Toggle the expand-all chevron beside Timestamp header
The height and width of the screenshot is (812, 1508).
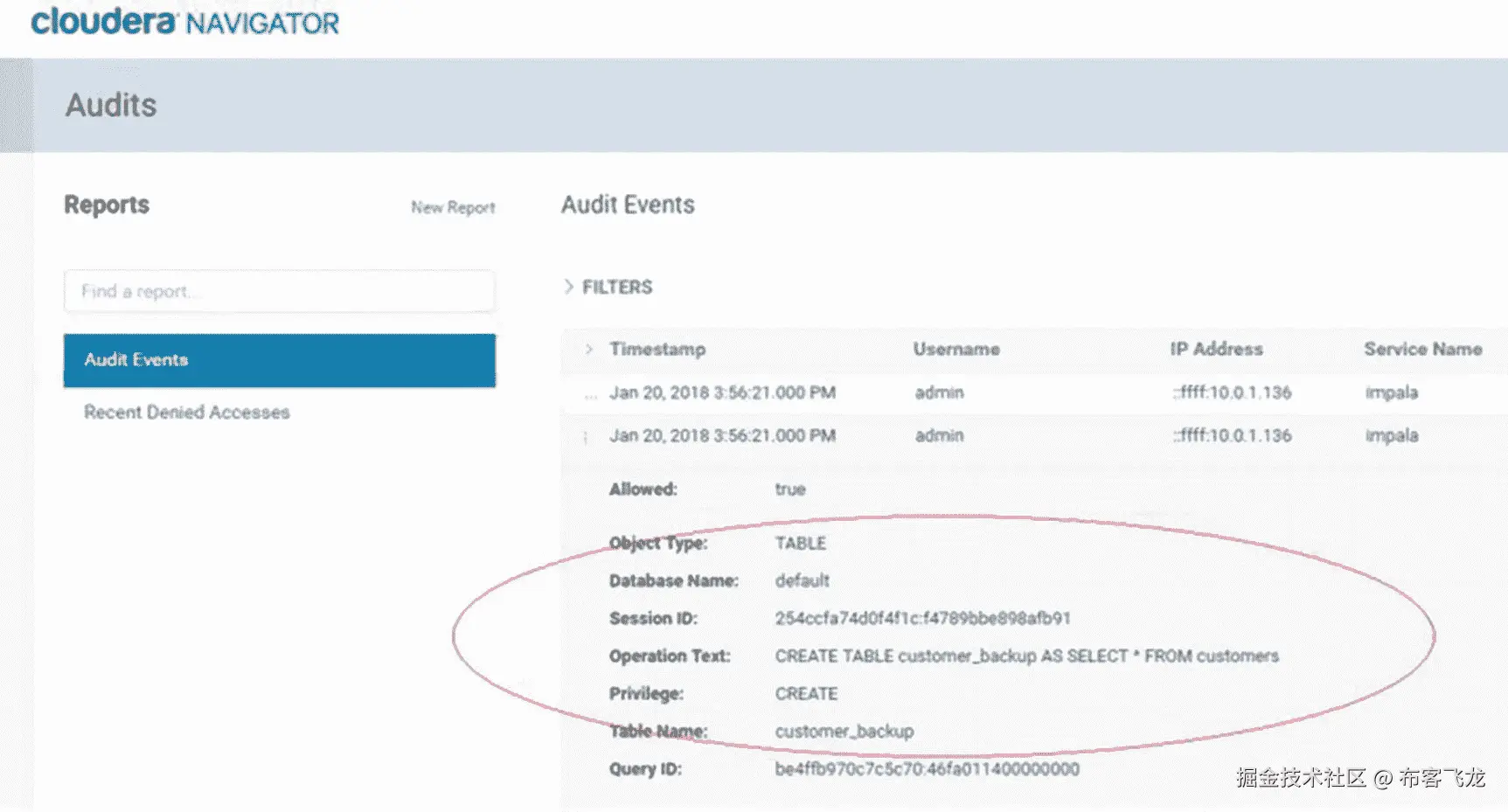[589, 349]
